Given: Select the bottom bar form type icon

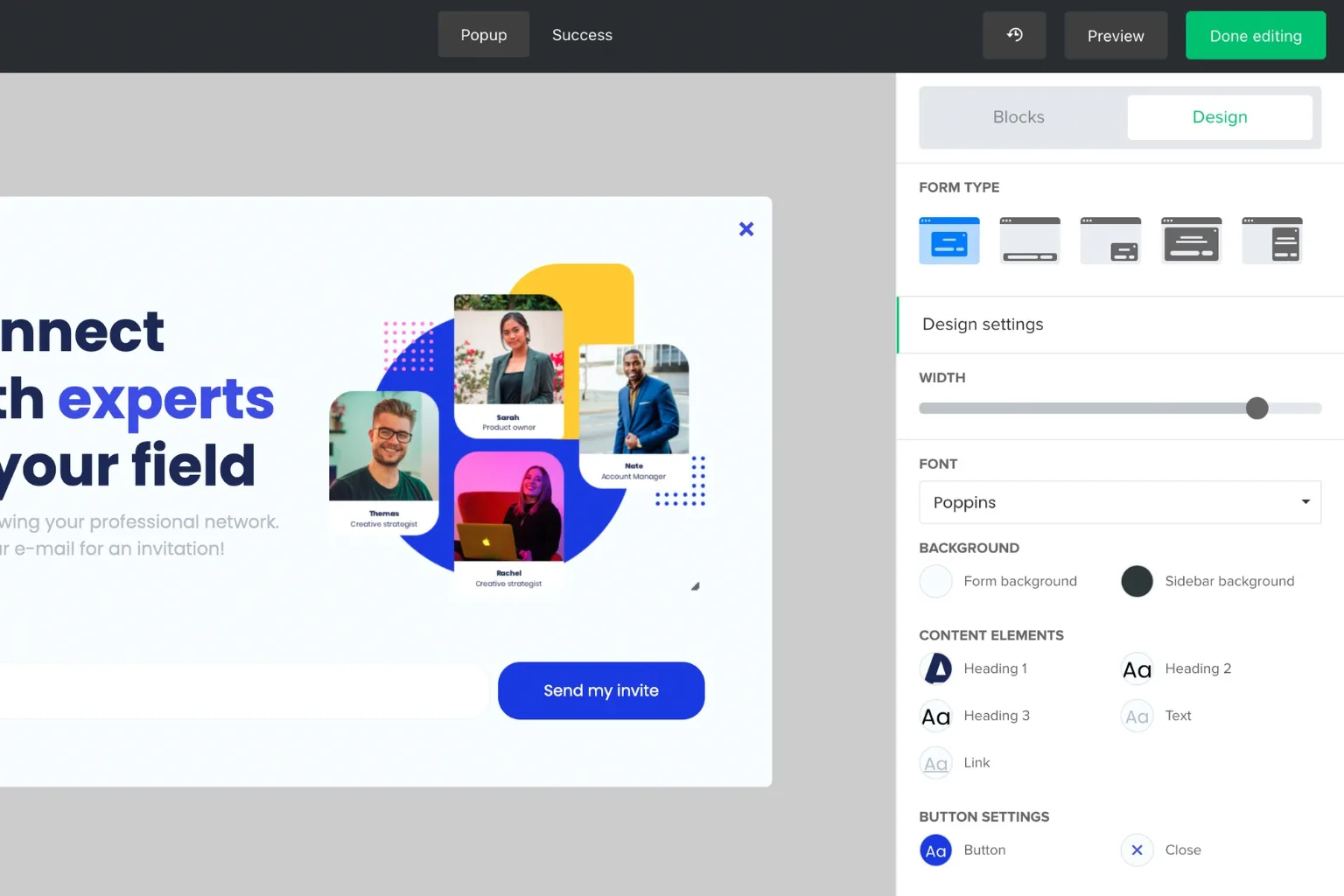Looking at the screenshot, I should click(1030, 241).
